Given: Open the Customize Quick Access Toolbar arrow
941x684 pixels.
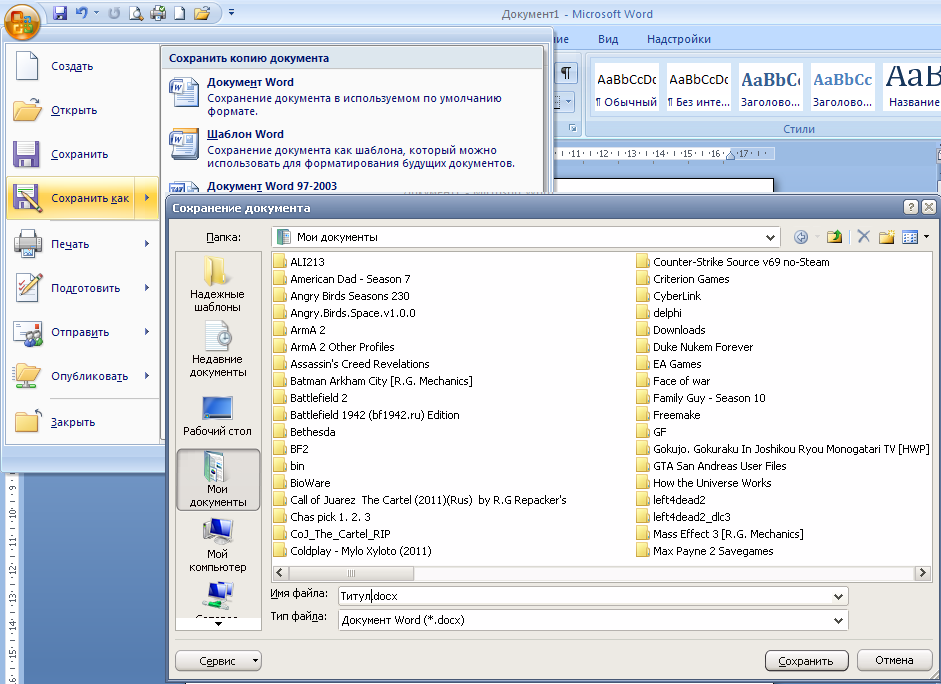Looking at the screenshot, I should 232,12.
